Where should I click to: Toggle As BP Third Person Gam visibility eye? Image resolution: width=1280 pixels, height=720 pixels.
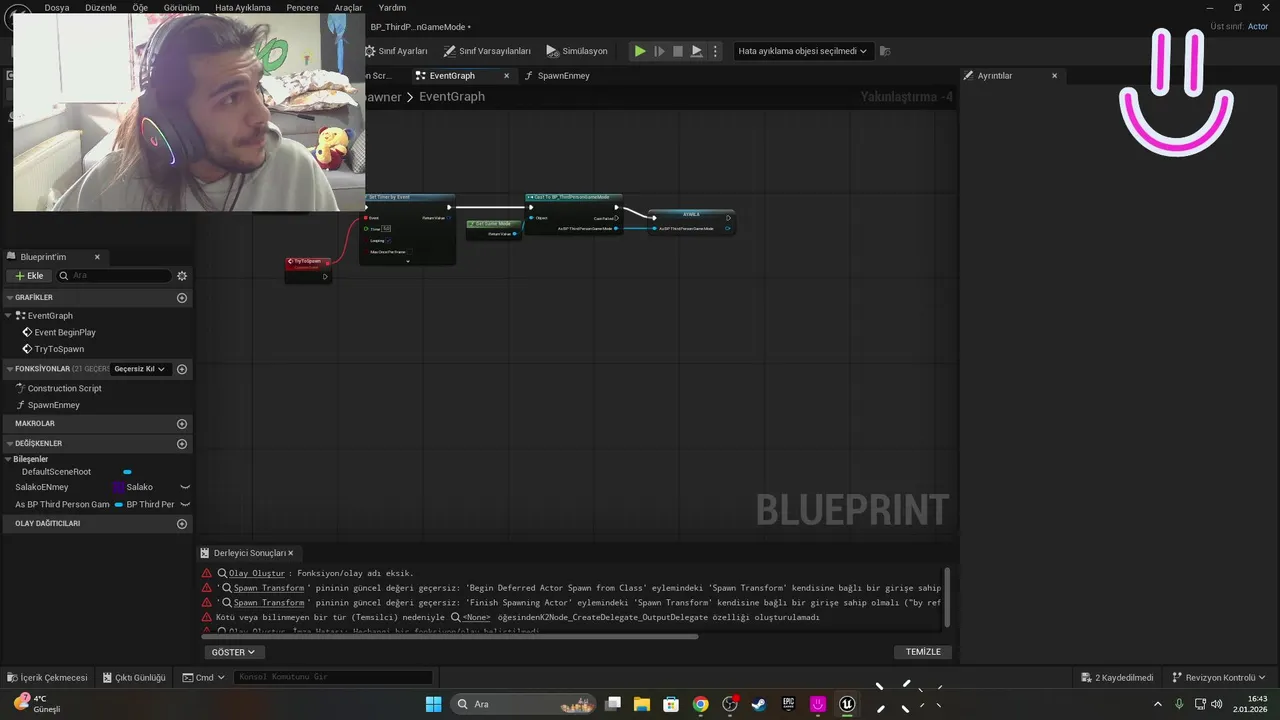(185, 505)
